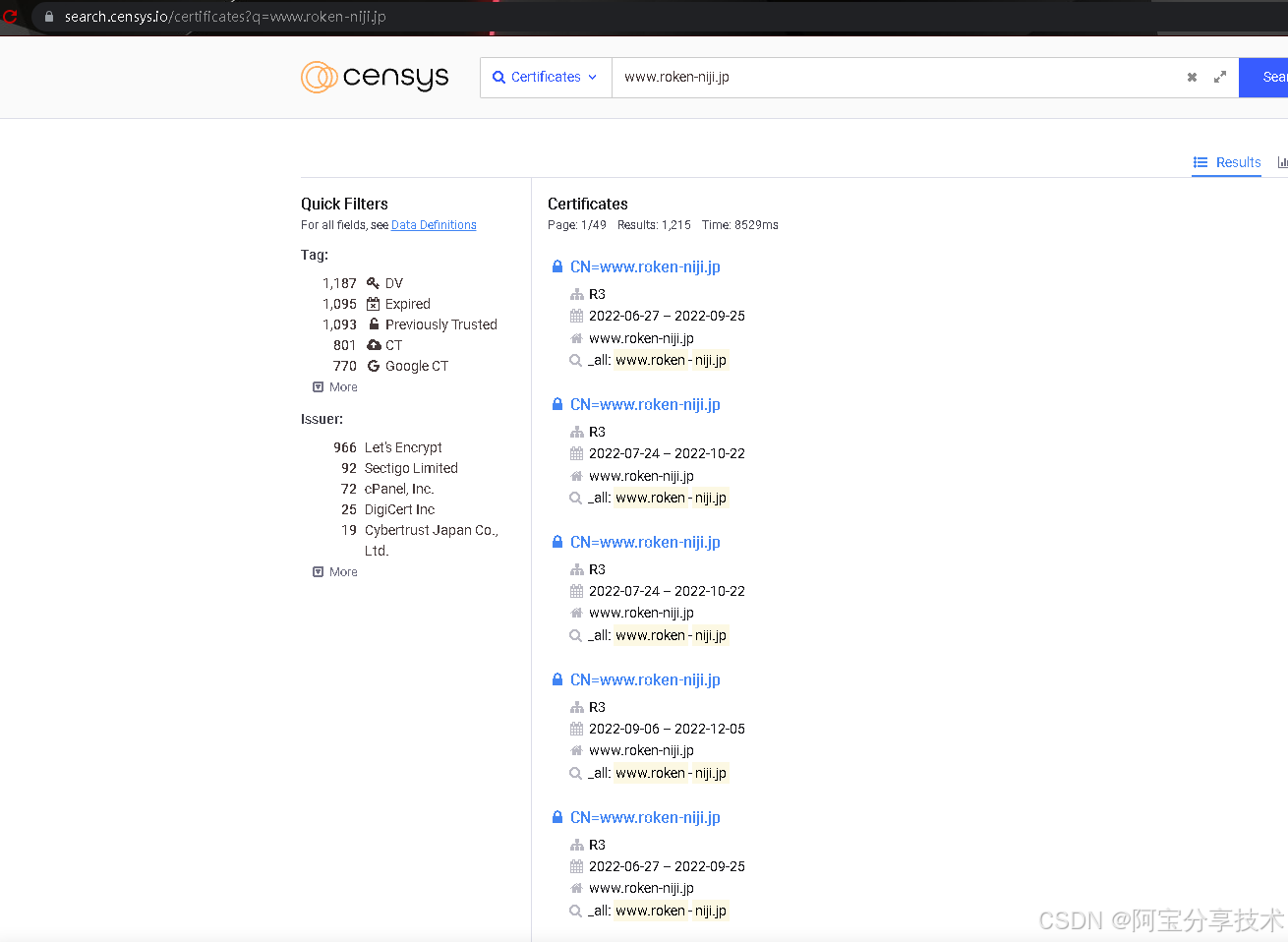The width and height of the screenshot is (1288, 942).
Task: Click the calendar icon beside Expired tag
Action: (x=373, y=304)
